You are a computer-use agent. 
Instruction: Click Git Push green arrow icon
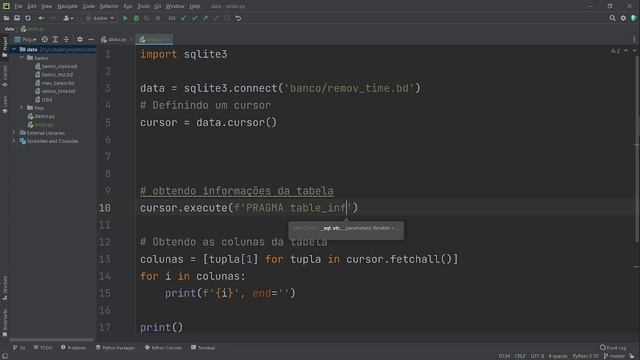point(205,18)
